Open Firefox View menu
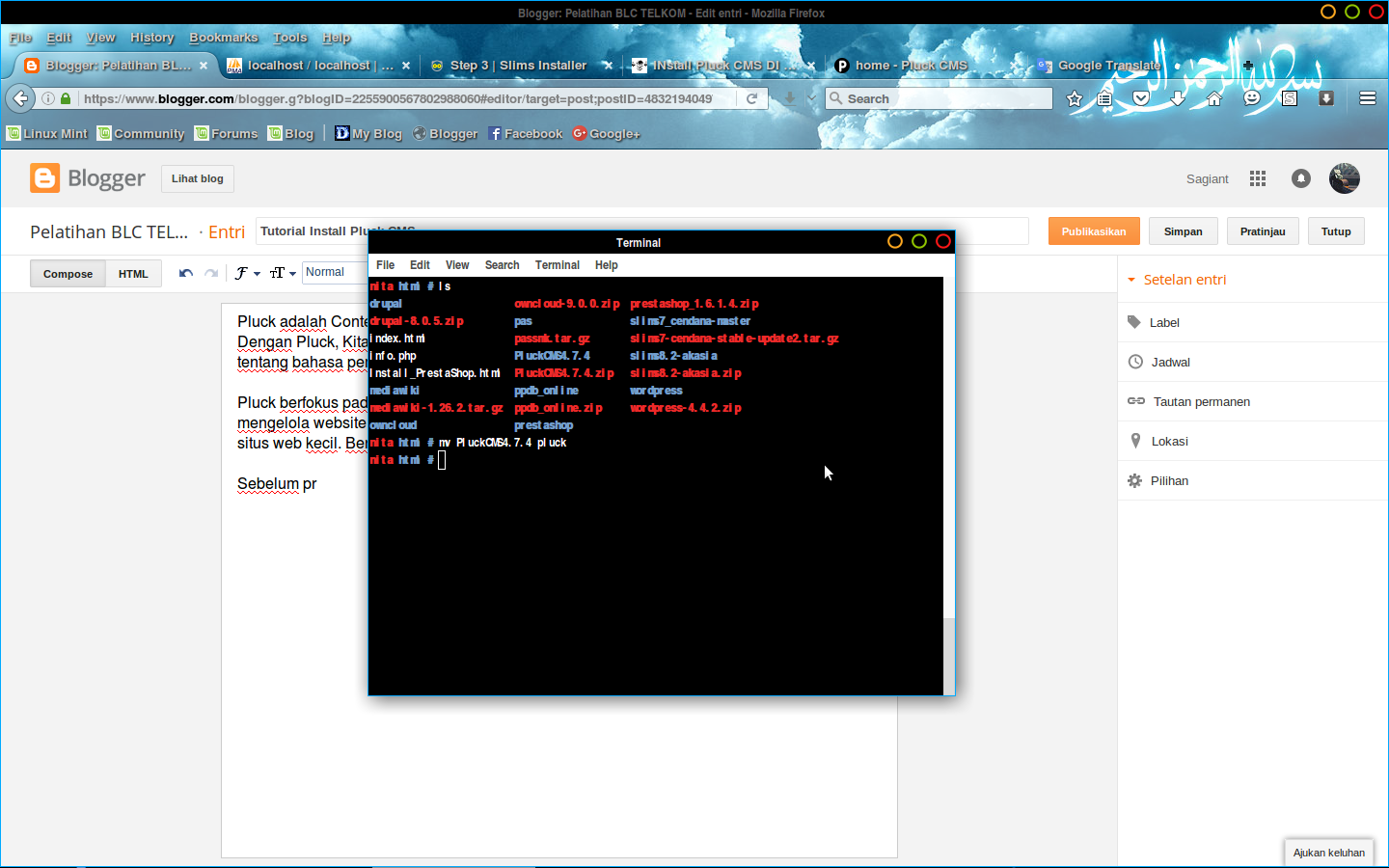Image resolution: width=1389 pixels, height=868 pixels. 100,38
